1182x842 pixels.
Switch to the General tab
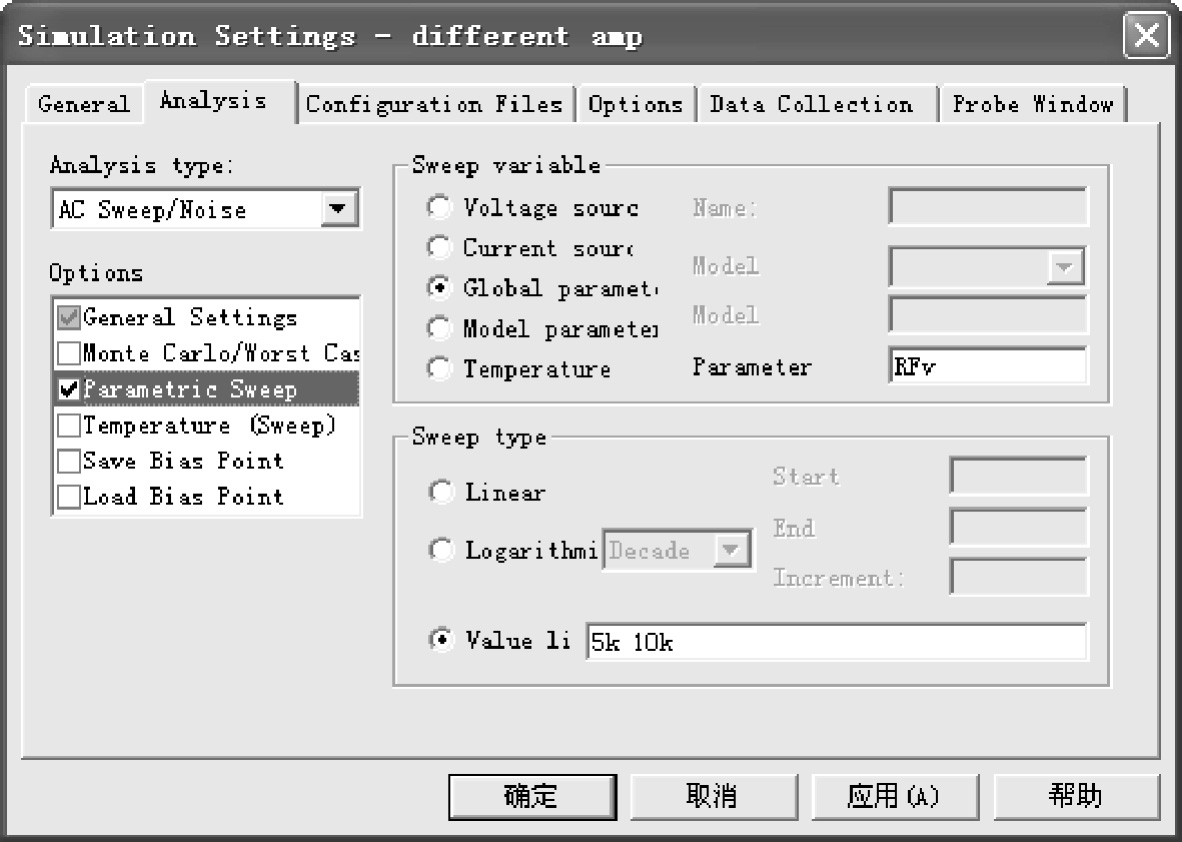[x=83, y=103]
